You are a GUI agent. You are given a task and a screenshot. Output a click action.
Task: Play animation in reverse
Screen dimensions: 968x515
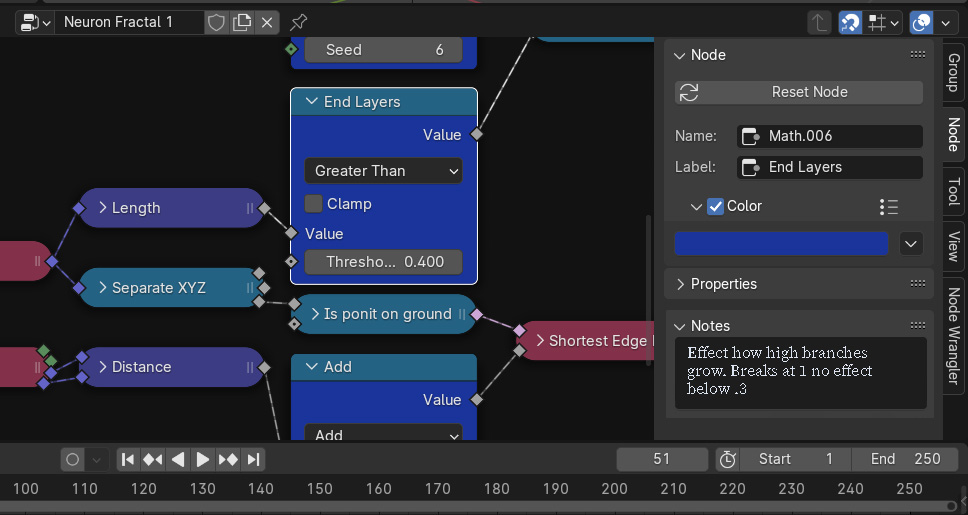(x=178, y=460)
